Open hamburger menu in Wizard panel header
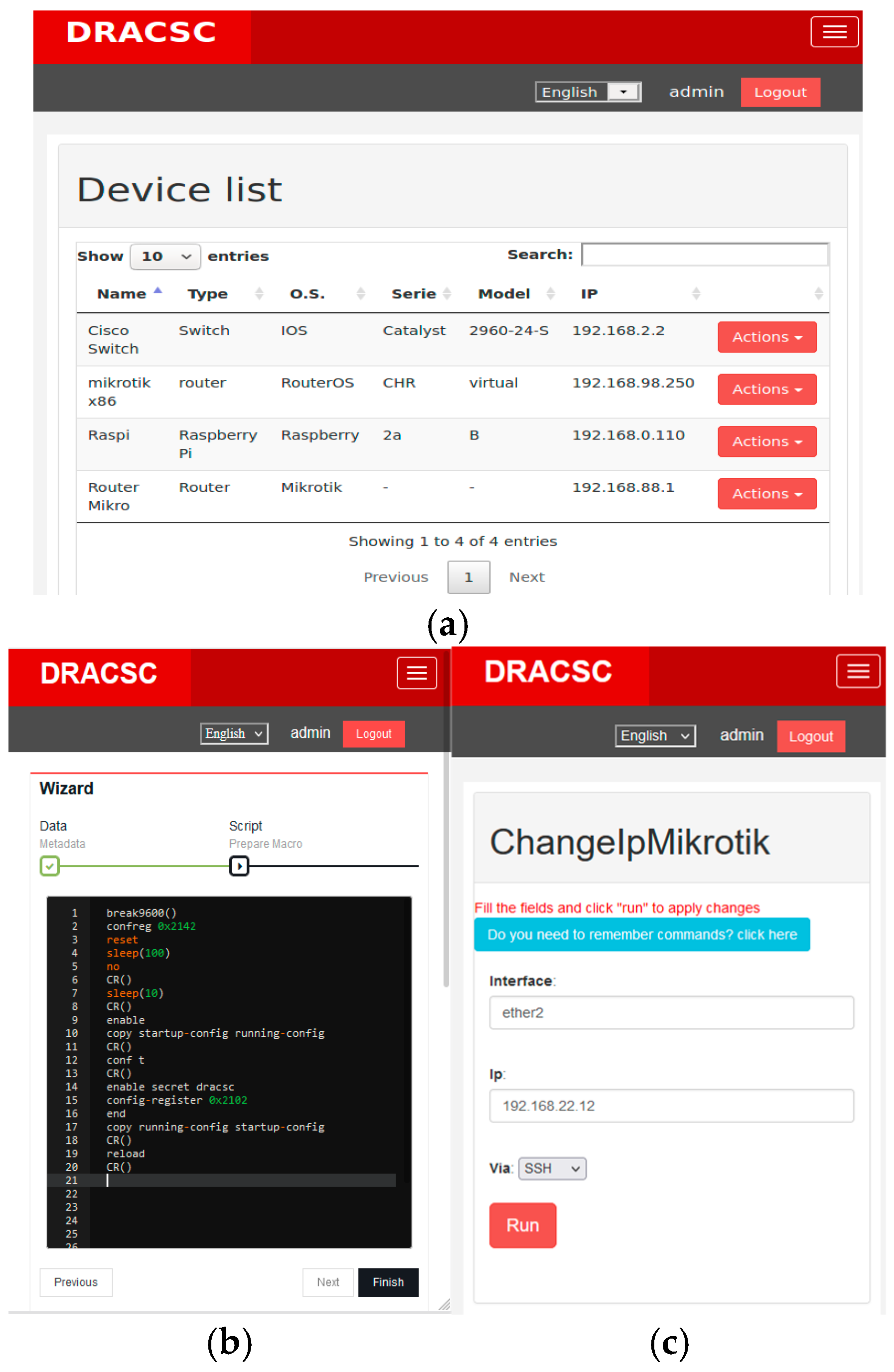894x1372 pixels. pos(417,672)
